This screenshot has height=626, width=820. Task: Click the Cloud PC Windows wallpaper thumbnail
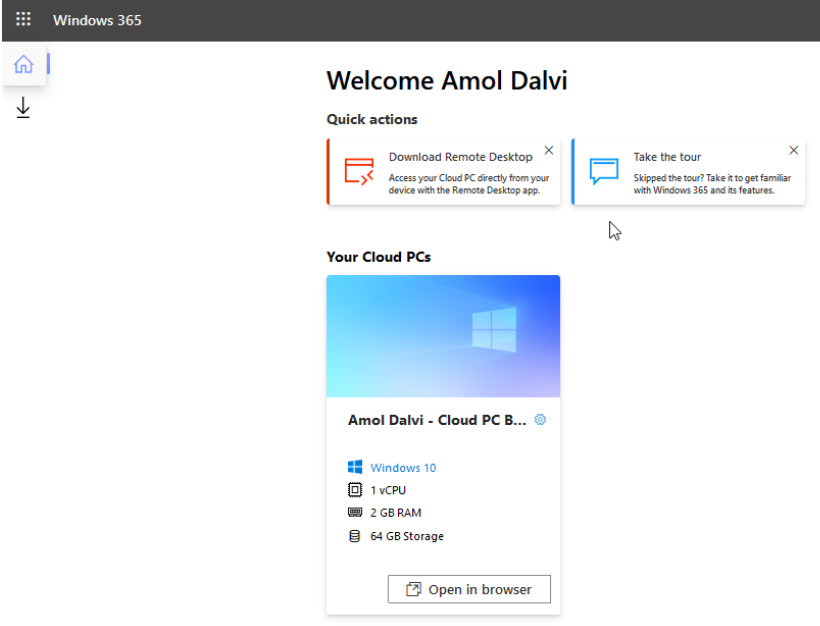pos(443,335)
